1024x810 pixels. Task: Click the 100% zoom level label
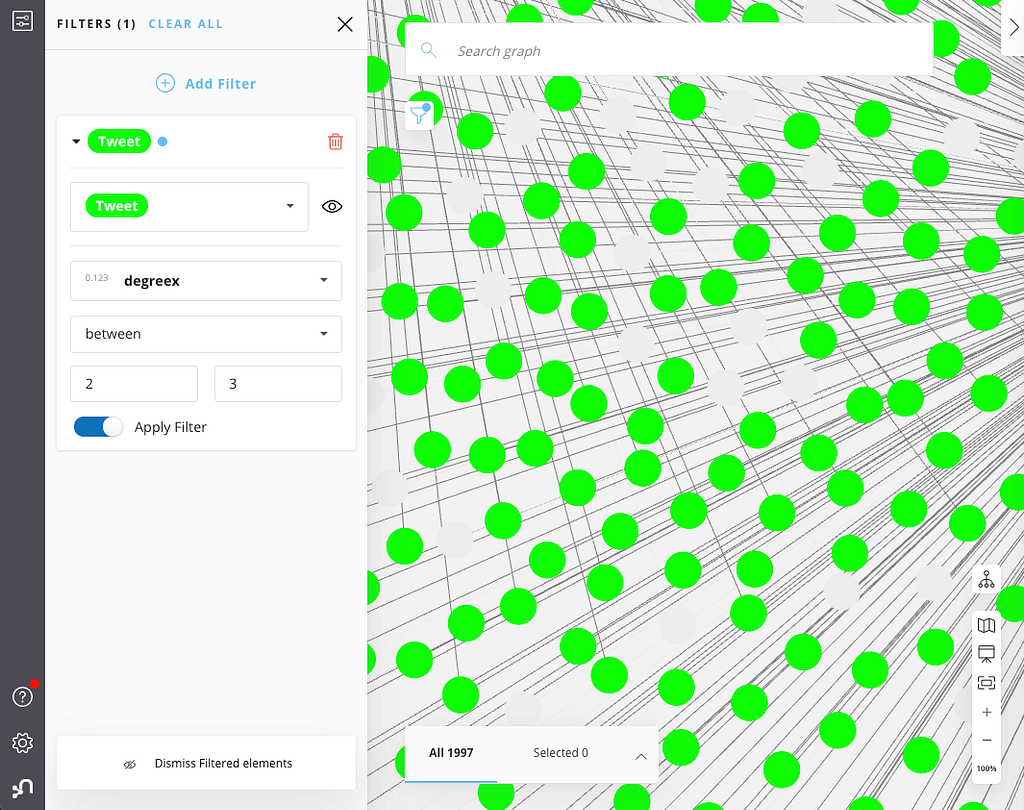986,768
